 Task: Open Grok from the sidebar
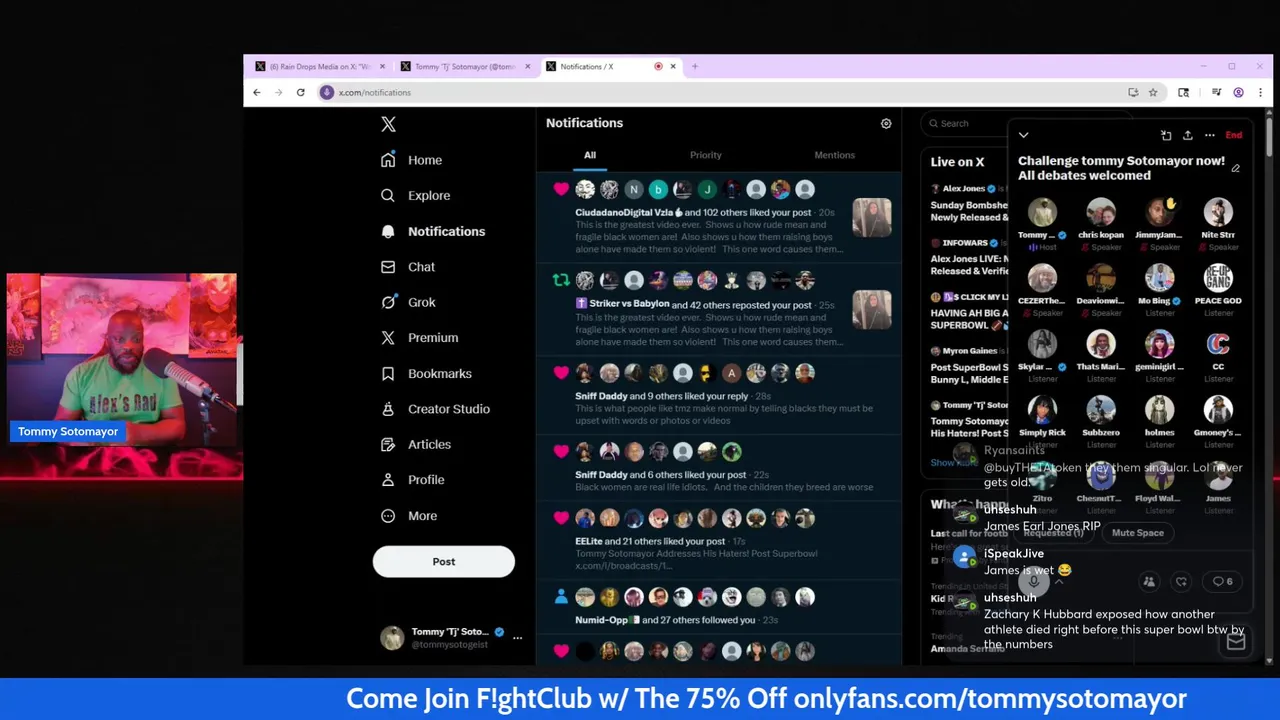click(x=408, y=302)
